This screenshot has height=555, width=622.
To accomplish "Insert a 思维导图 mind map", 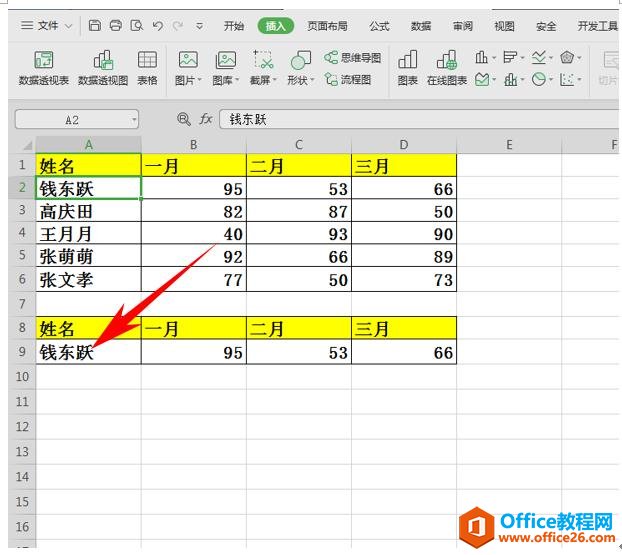I will coord(353,58).
